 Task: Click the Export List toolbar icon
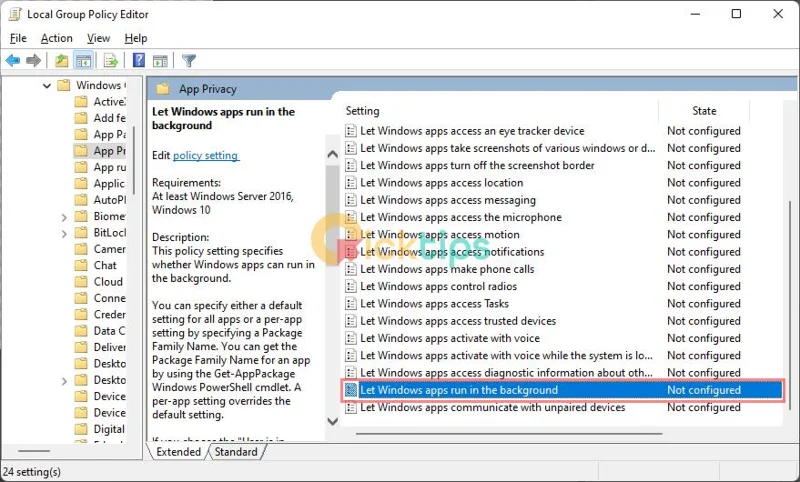pos(111,61)
